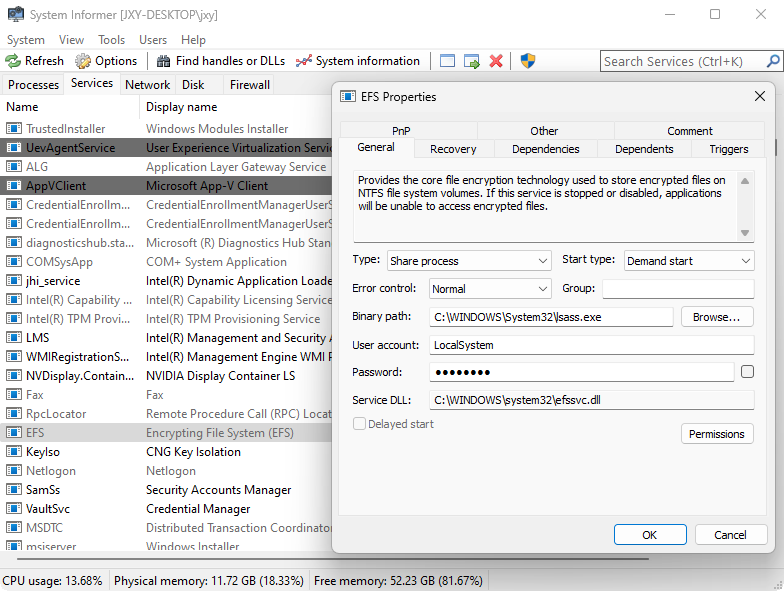Expand the Type dropdown showing Share process
The height and width of the screenshot is (591, 784).
click(469, 261)
